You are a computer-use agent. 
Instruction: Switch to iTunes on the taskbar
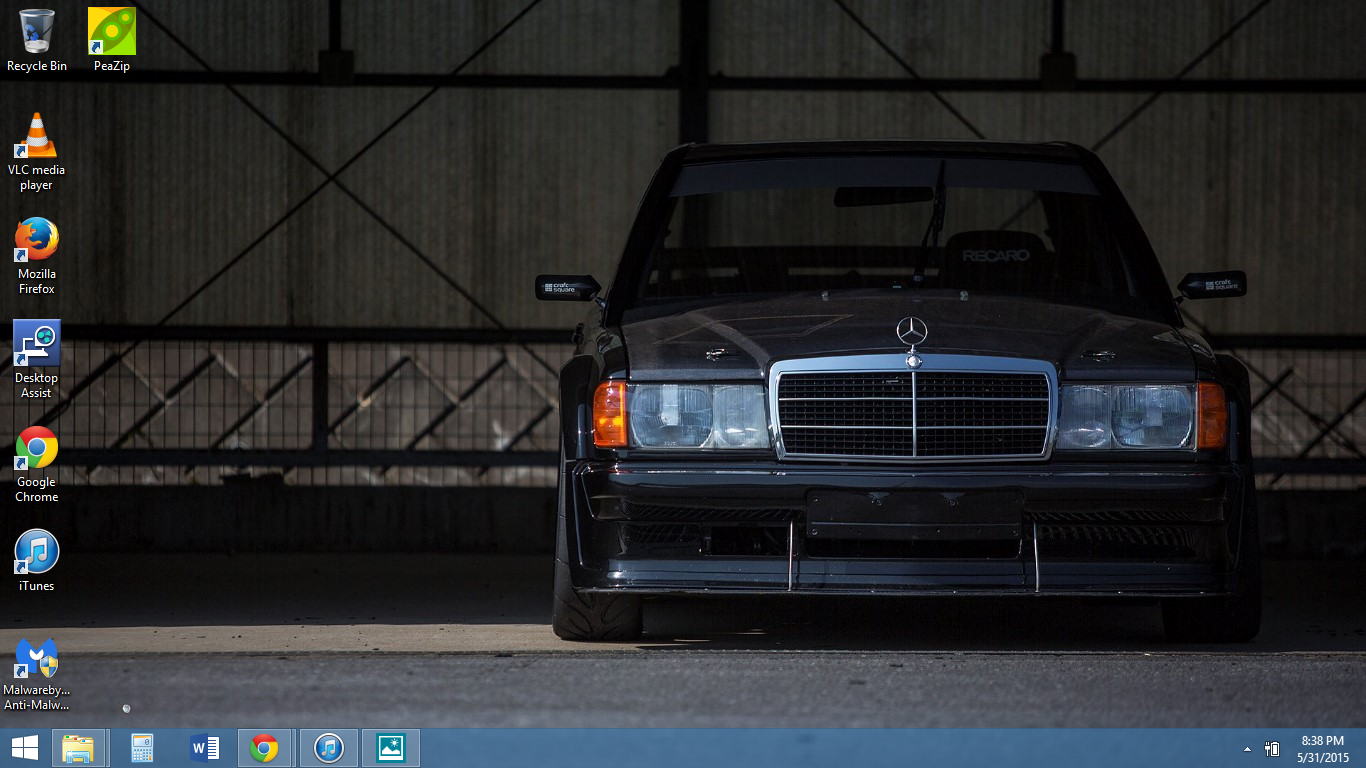pos(329,748)
